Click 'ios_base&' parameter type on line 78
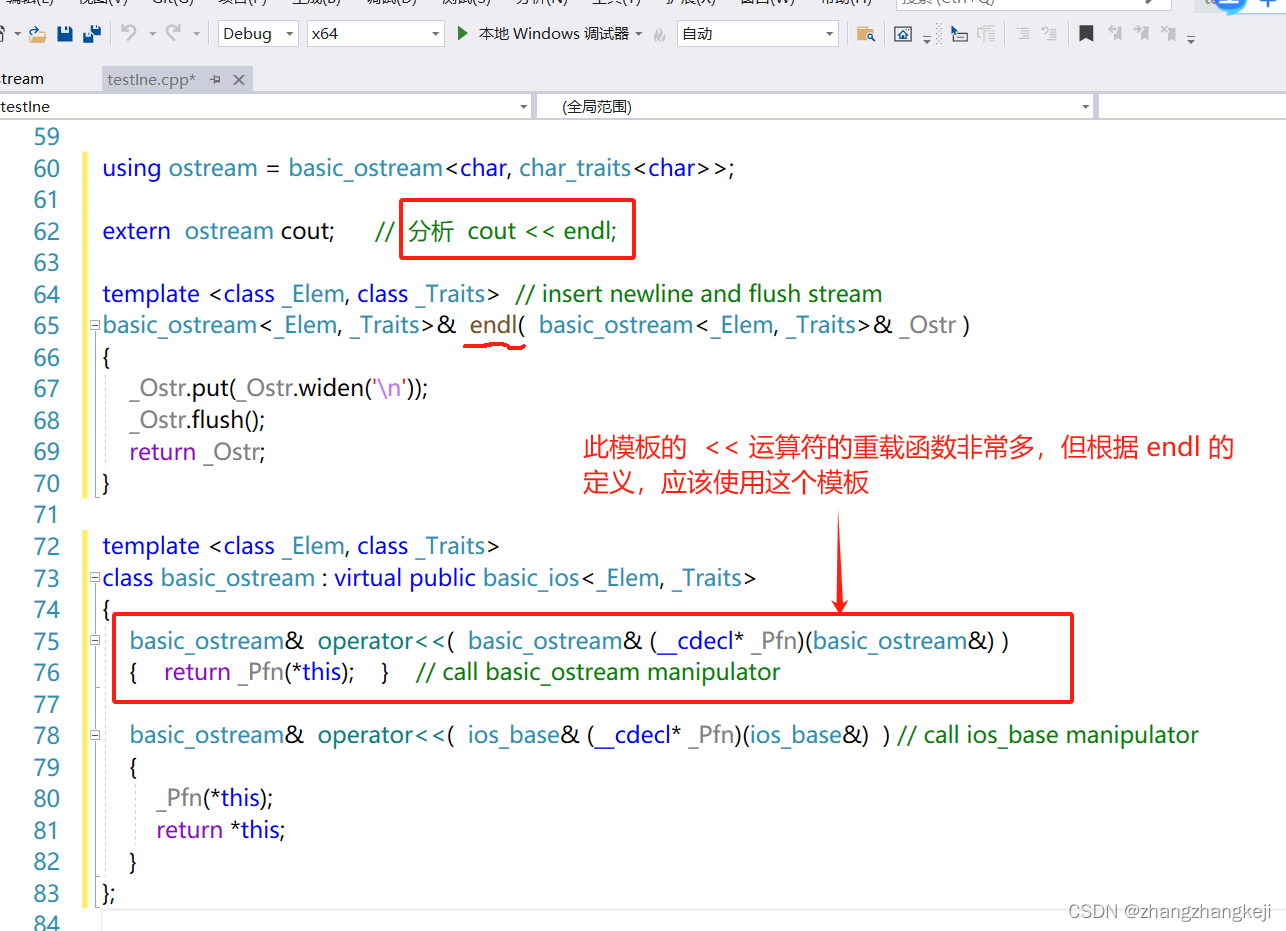 click(524, 735)
